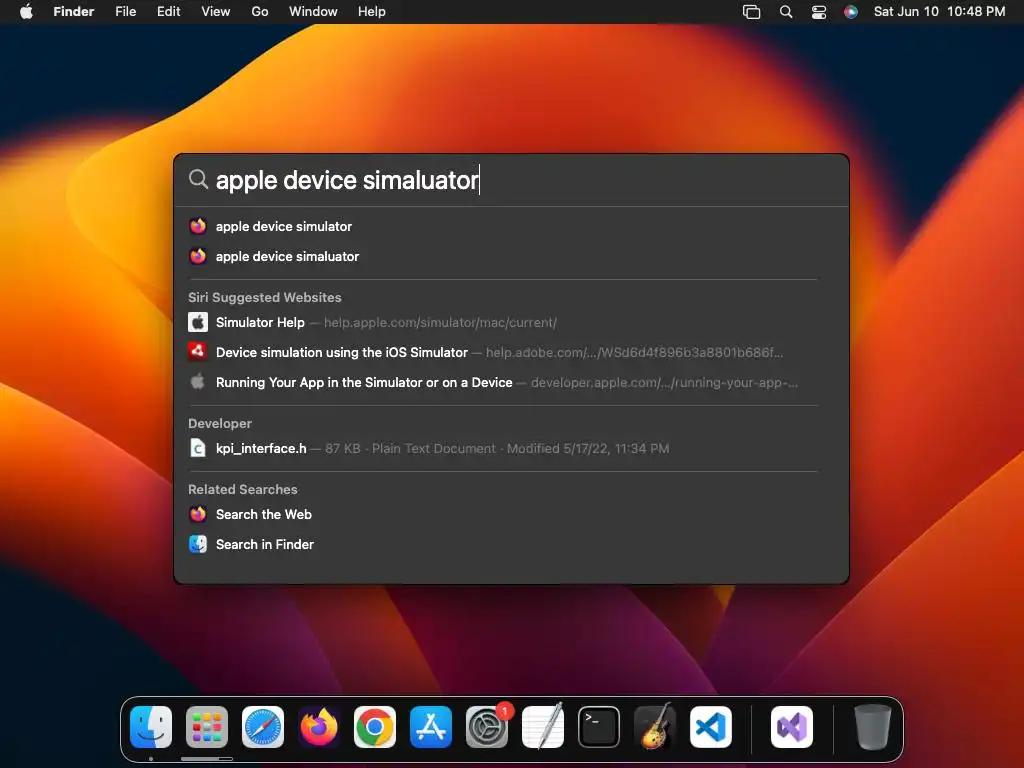Open the Edit menu
This screenshot has width=1024, height=768.
[168, 12]
